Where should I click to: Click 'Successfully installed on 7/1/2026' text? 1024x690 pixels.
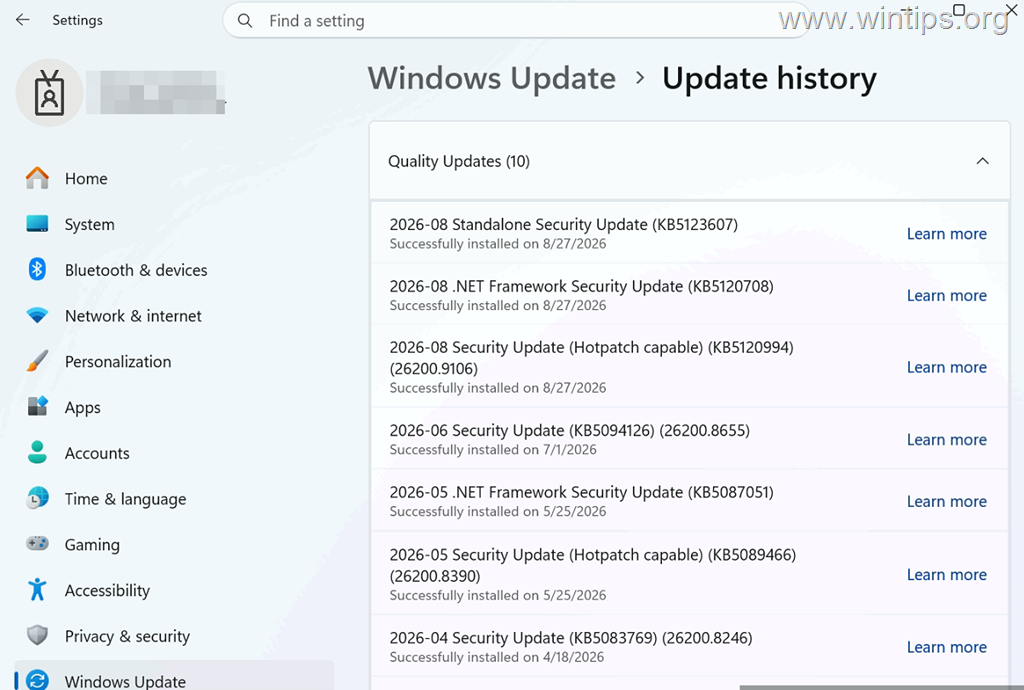pyautogui.click(x=493, y=450)
